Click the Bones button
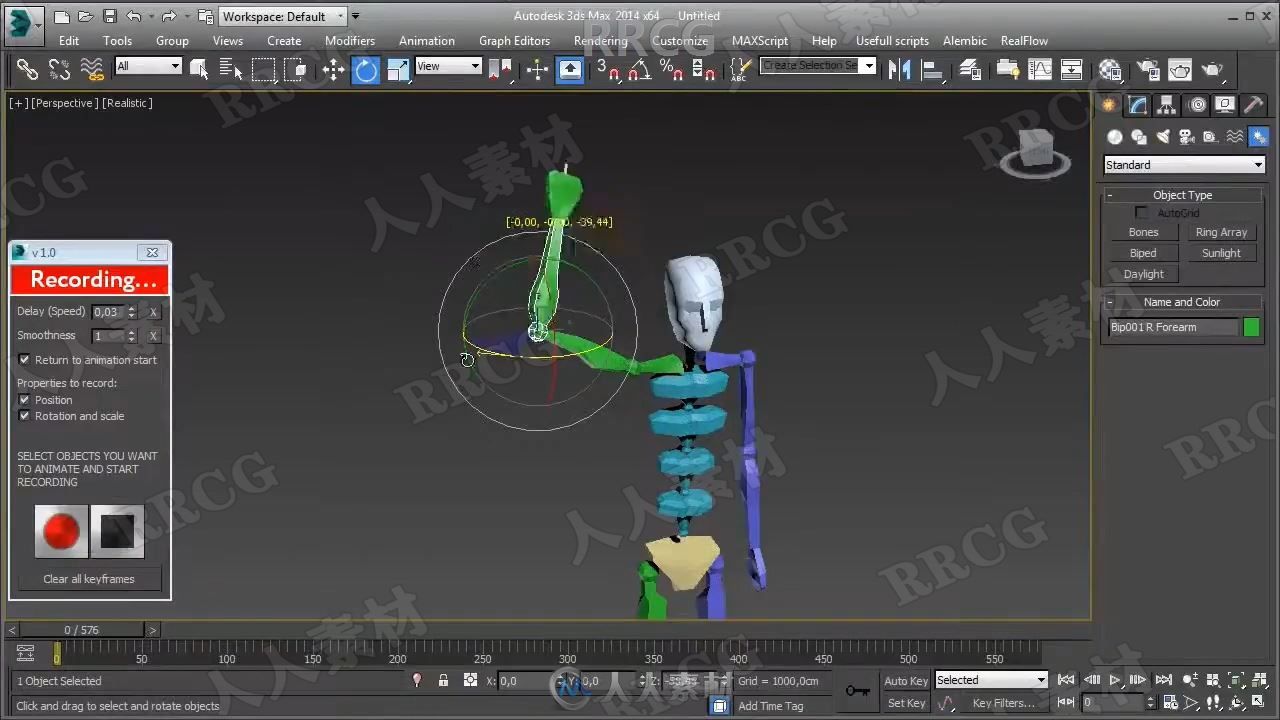The width and height of the screenshot is (1280, 720). point(1143,232)
